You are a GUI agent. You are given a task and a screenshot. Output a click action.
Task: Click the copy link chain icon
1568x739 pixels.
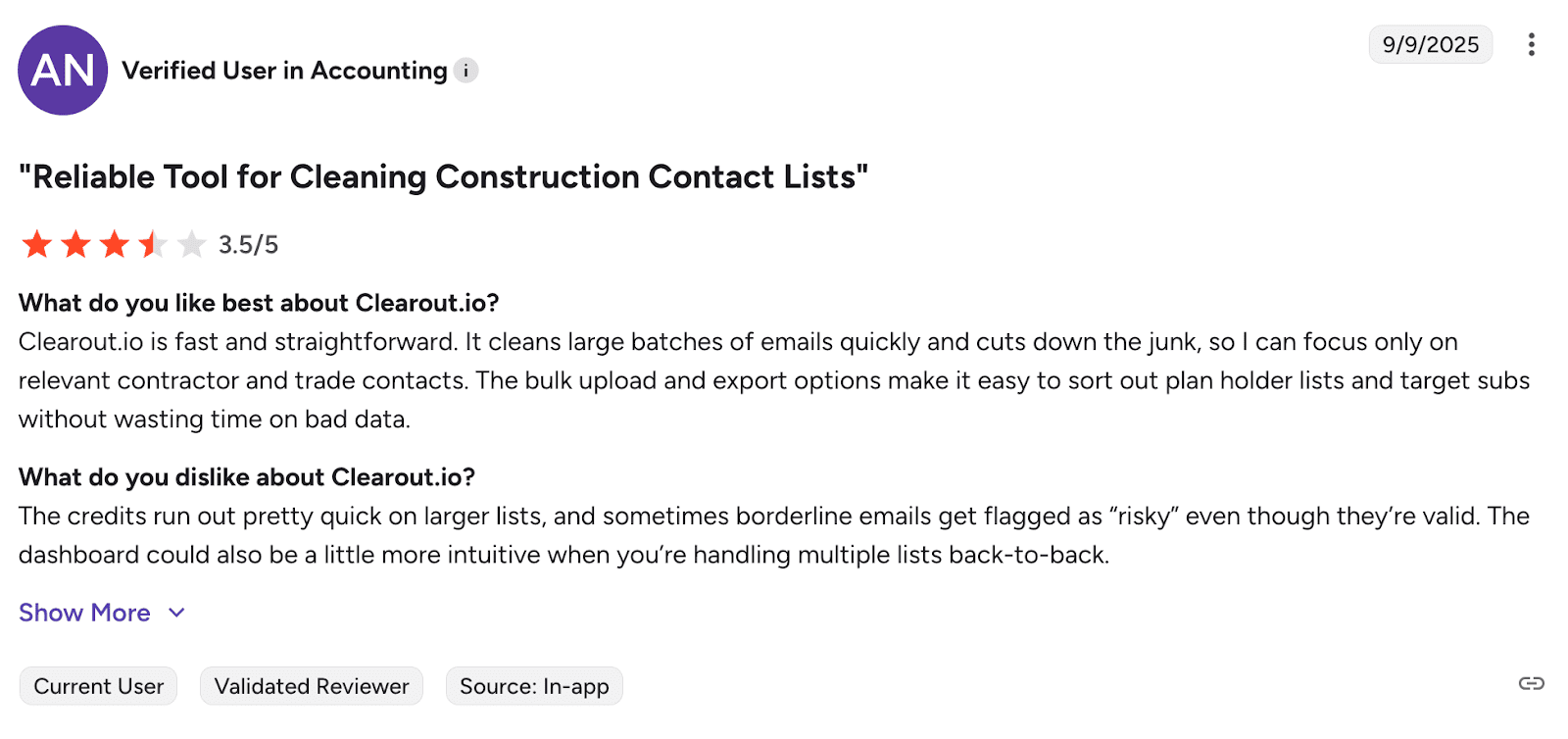click(1531, 683)
